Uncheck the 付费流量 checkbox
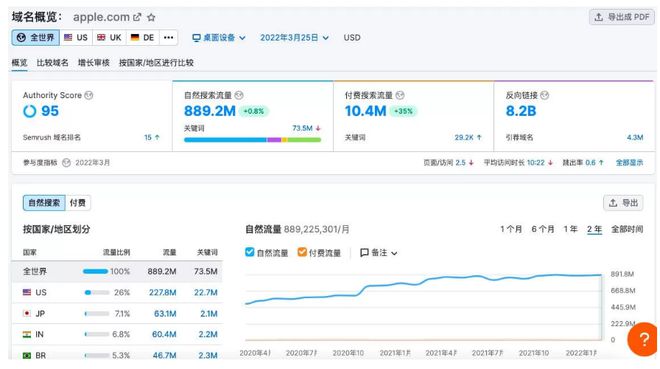The width and height of the screenshot is (660, 369). (x=302, y=252)
